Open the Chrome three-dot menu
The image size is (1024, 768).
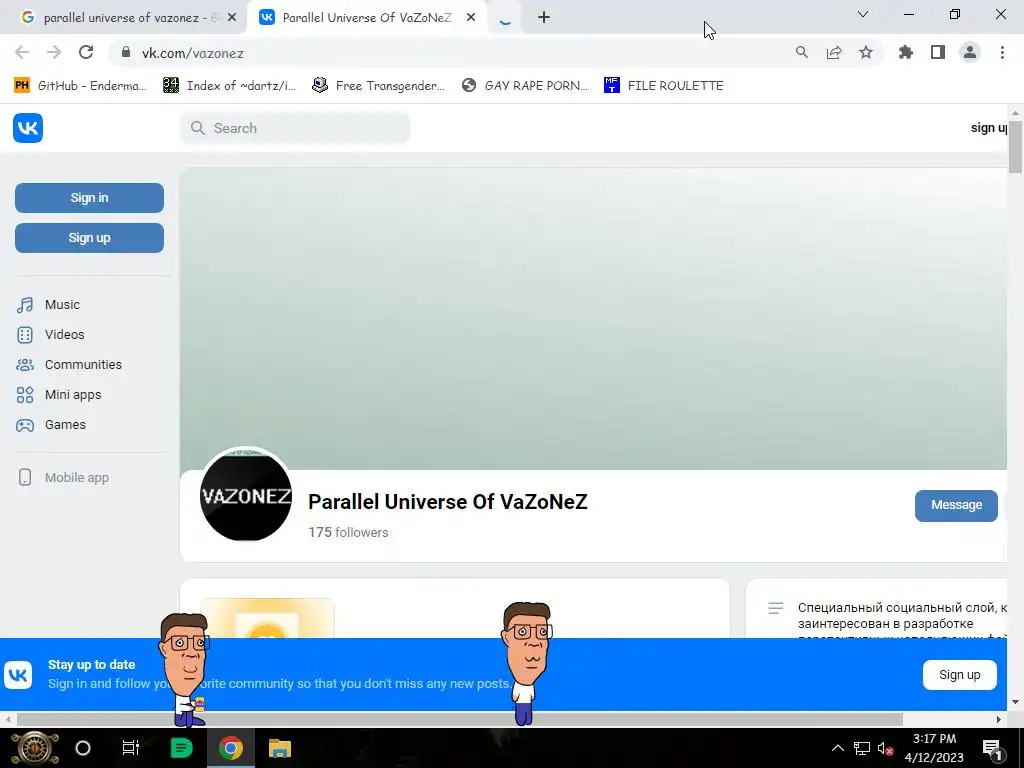(1002, 53)
